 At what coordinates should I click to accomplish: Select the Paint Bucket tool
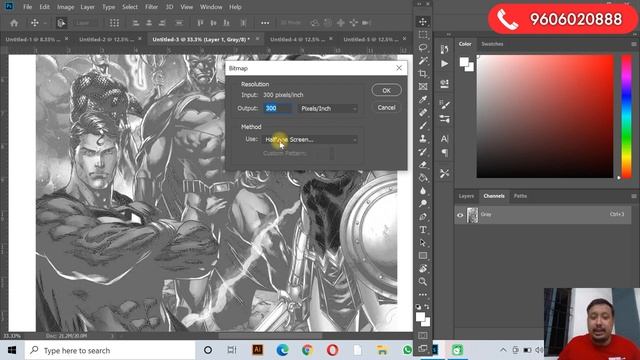(423, 178)
